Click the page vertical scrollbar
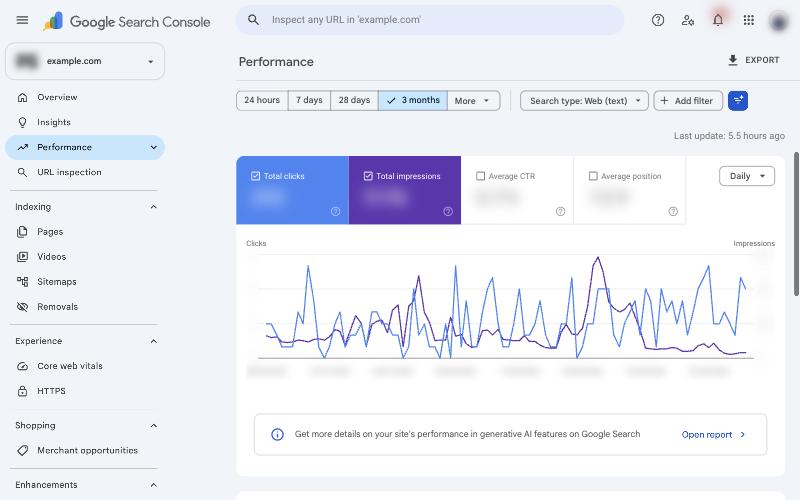This screenshot has height=500, width=800. tap(796, 223)
